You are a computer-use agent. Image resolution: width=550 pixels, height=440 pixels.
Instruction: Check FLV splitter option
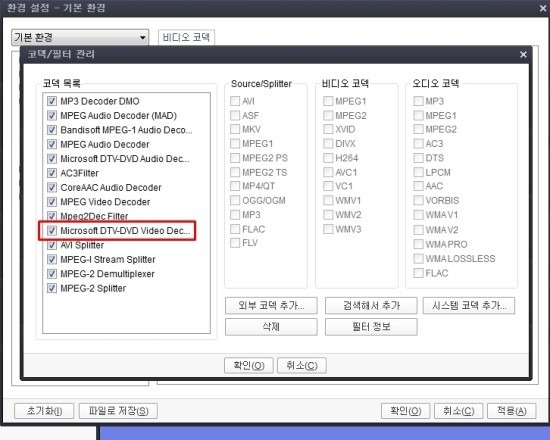[x=235, y=243]
